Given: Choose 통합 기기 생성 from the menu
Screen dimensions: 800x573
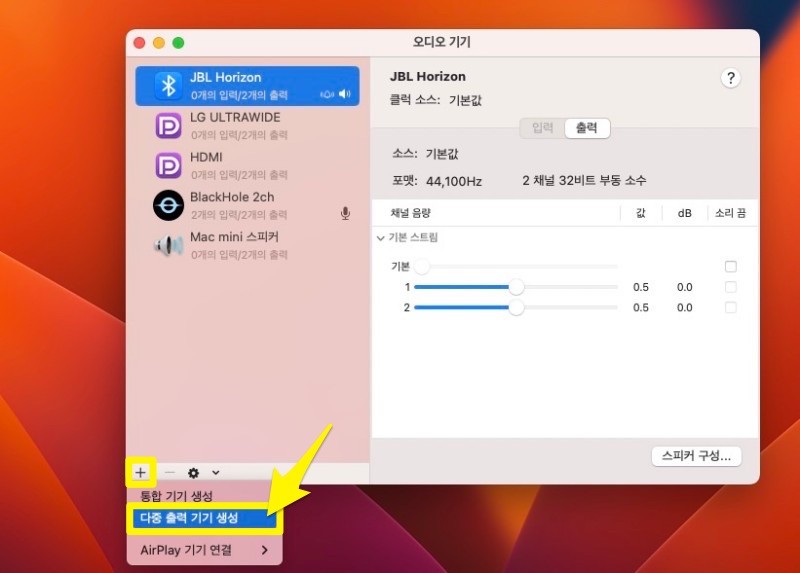Looking at the screenshot, I should point(177,496).
